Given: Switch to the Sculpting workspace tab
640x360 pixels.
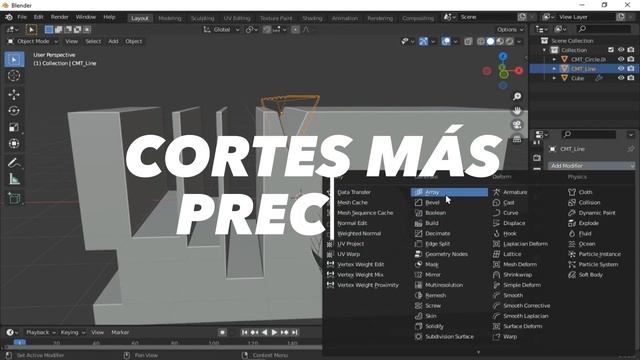Looking at the screenshot, I should [x=202, y=18].
